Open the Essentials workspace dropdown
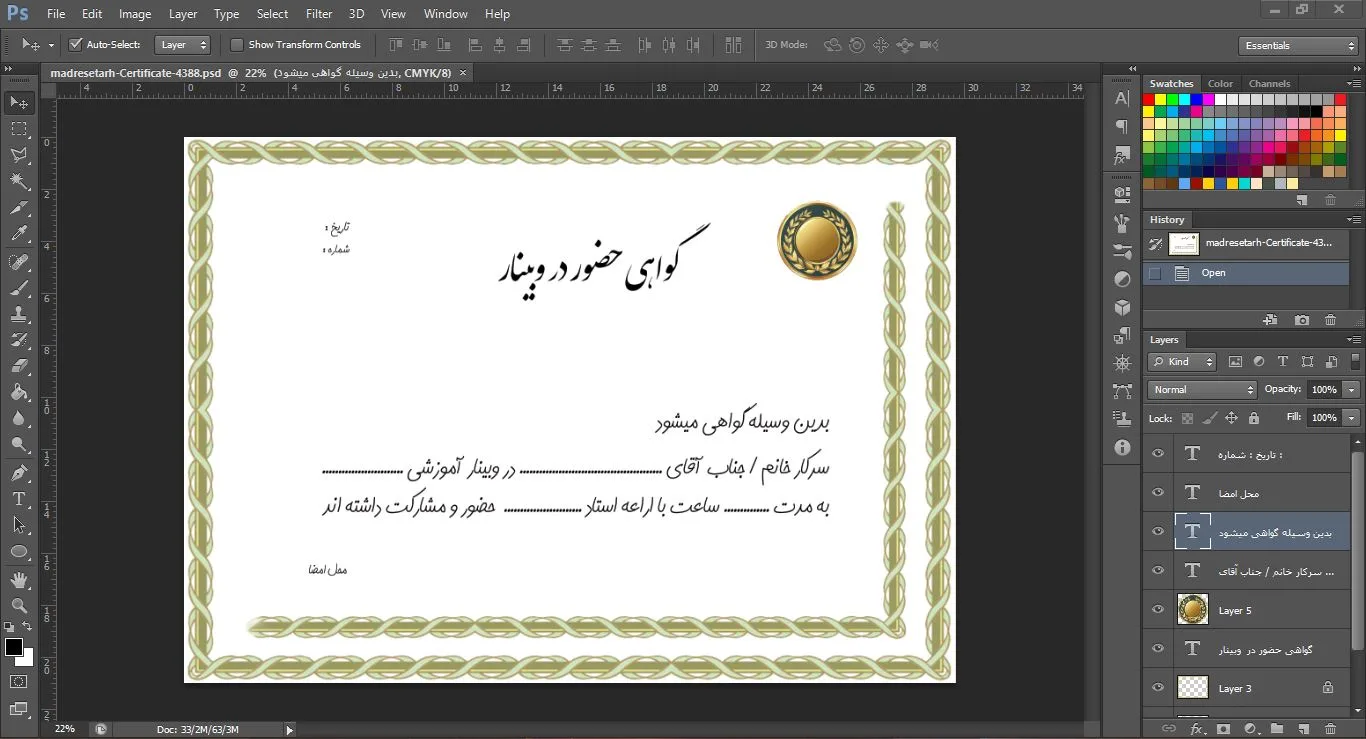The width and height of the screenshot is (1366, 739). pyautogui.click(x=1297, y=46)
